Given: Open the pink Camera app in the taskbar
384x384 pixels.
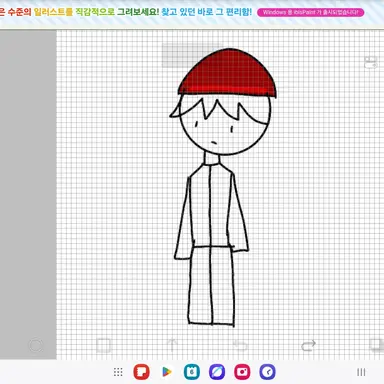Looking at the screenshot, I should click(242, 372).
